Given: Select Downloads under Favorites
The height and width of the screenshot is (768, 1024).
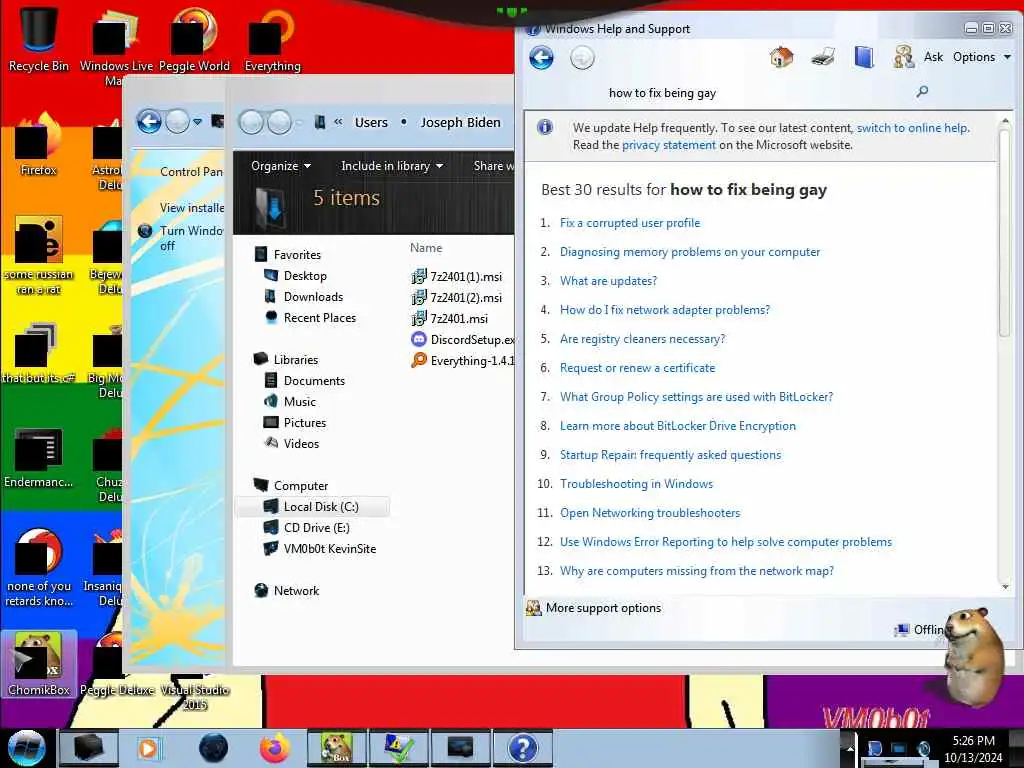Looking at the screenshot, I should pos(304,296).
